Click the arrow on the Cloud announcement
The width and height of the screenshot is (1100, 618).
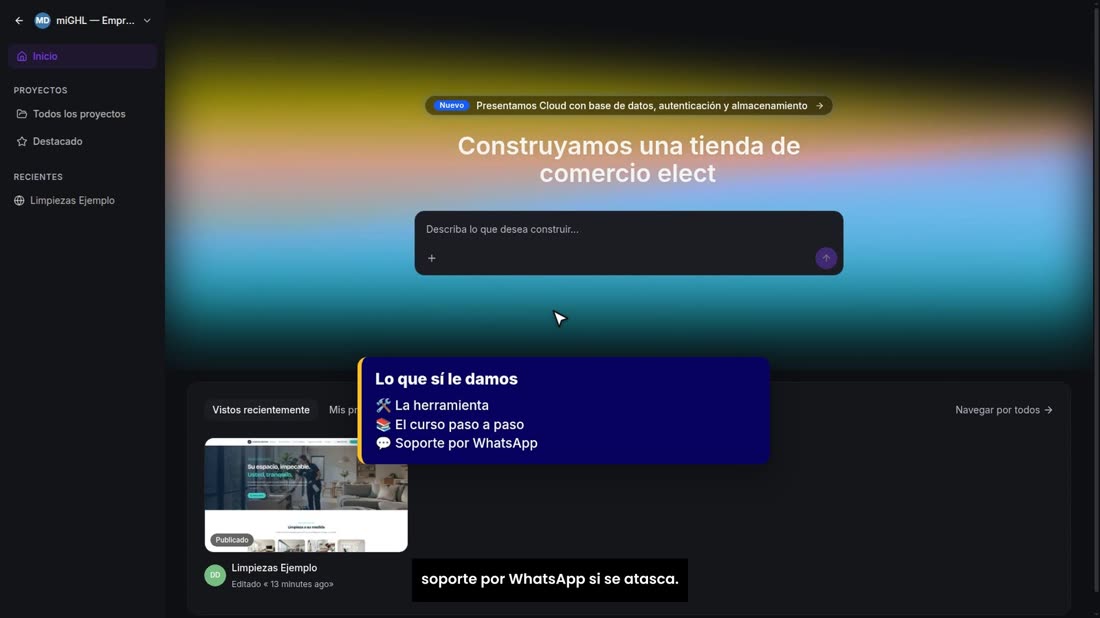[x=819, y=106]
